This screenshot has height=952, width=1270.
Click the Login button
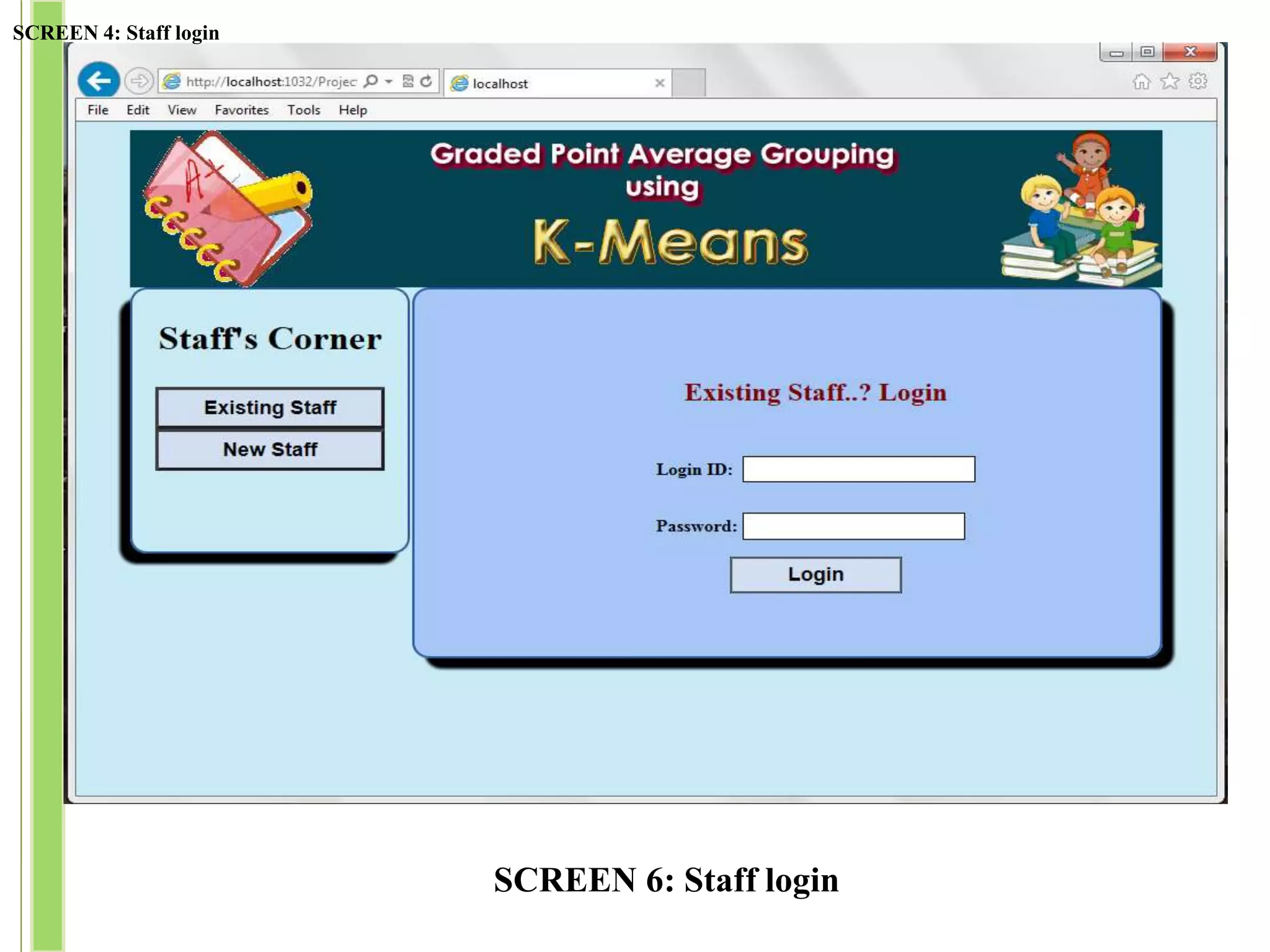[x=815, y=575]
